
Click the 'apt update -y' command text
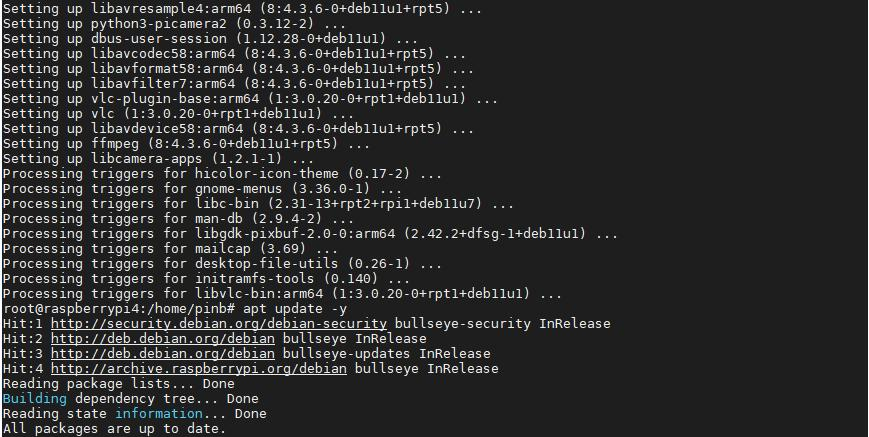tap(295, 309)
